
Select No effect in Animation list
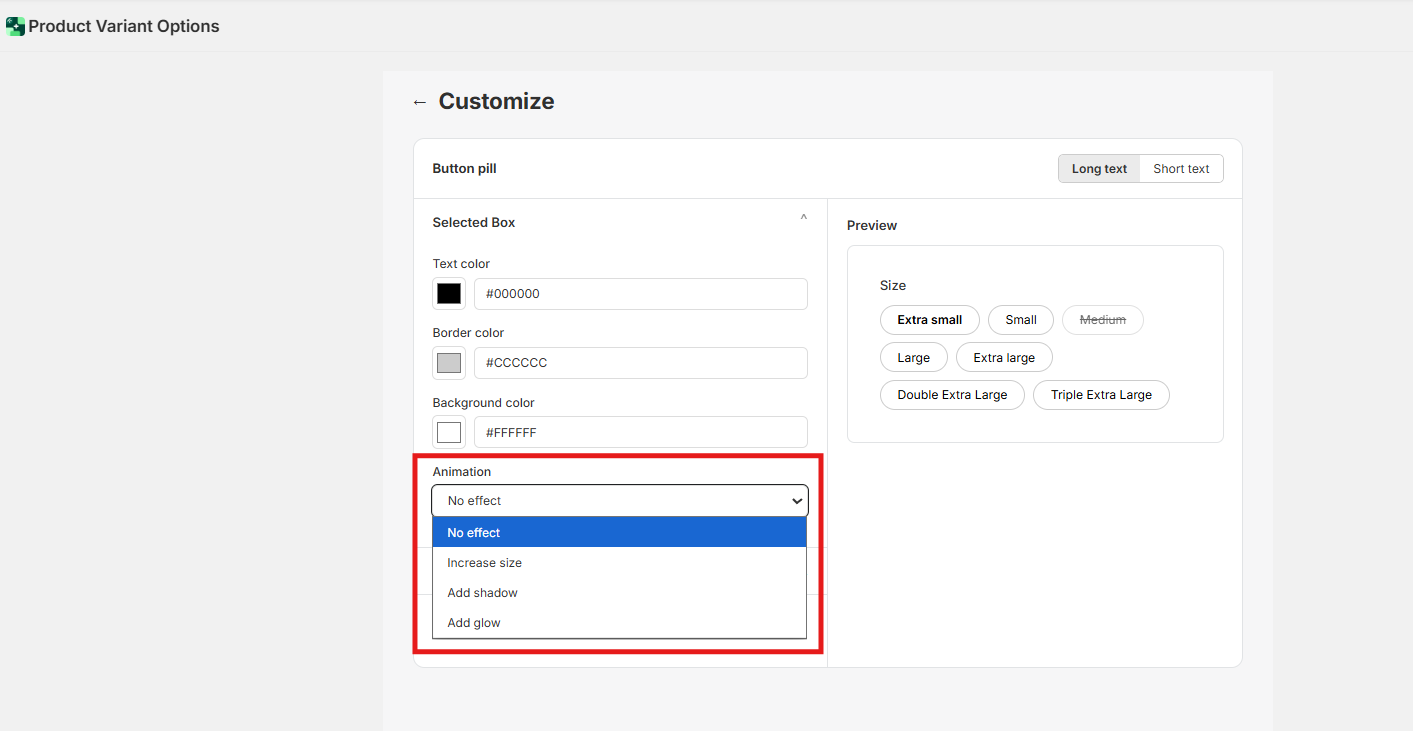[619, 533]
